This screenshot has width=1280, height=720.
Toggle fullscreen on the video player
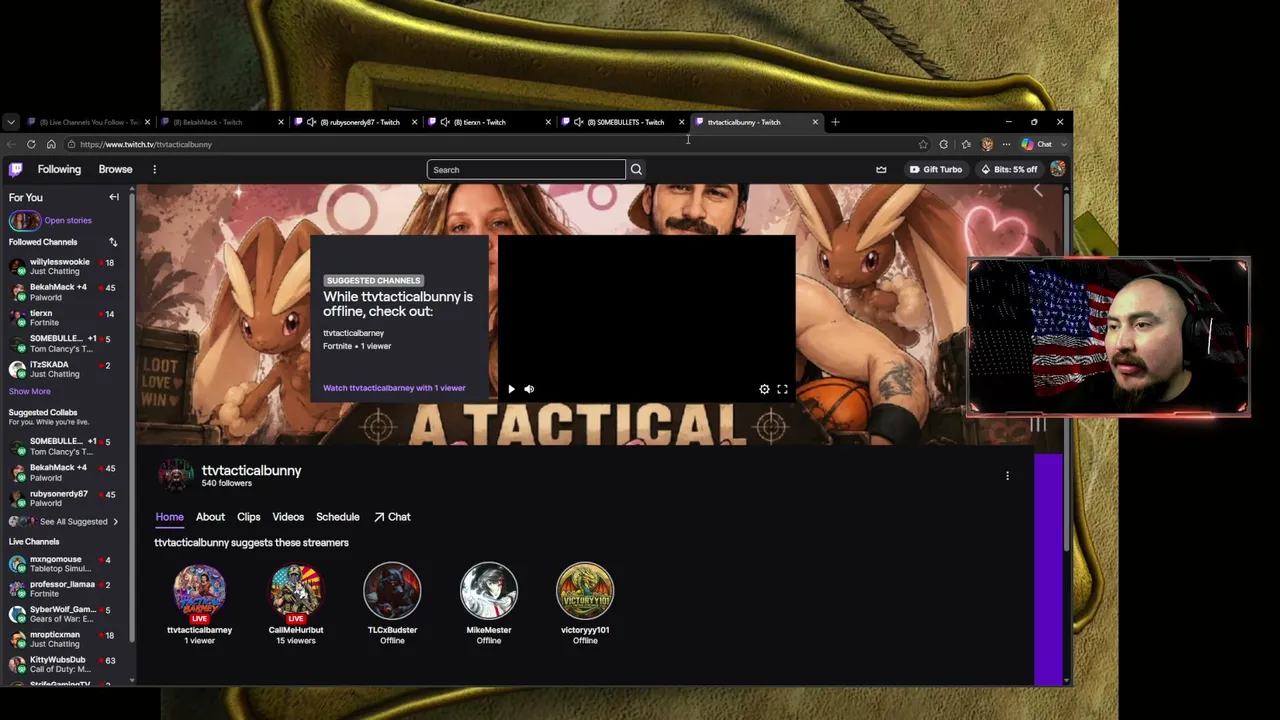(x=782, y=389)
